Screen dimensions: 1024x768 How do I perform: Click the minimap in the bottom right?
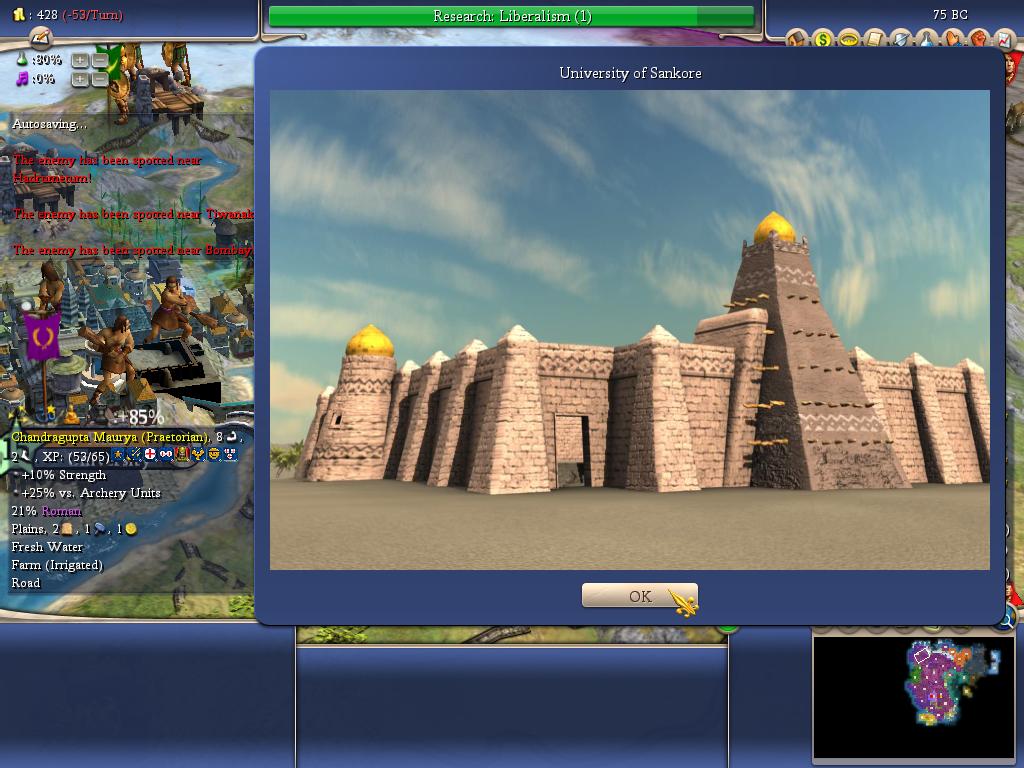912,697
